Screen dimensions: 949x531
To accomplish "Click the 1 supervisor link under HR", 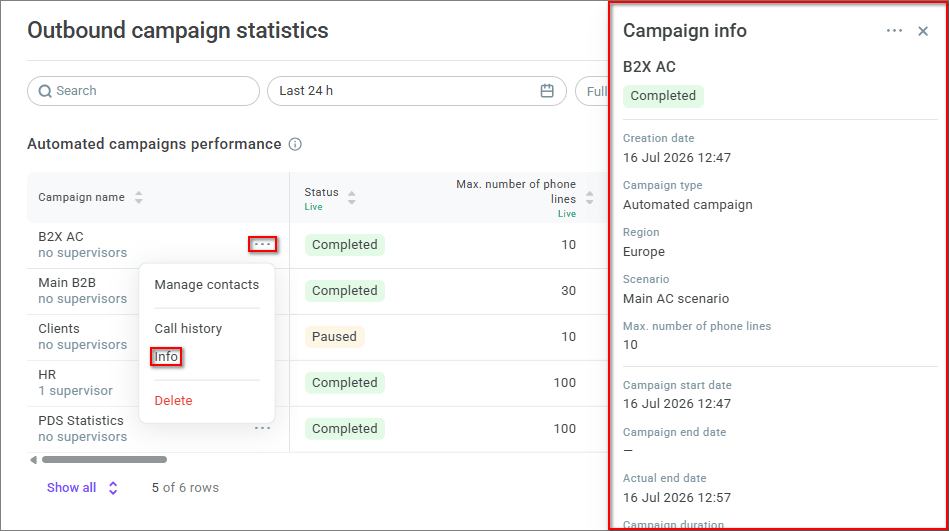I will [x=76, y=391].
